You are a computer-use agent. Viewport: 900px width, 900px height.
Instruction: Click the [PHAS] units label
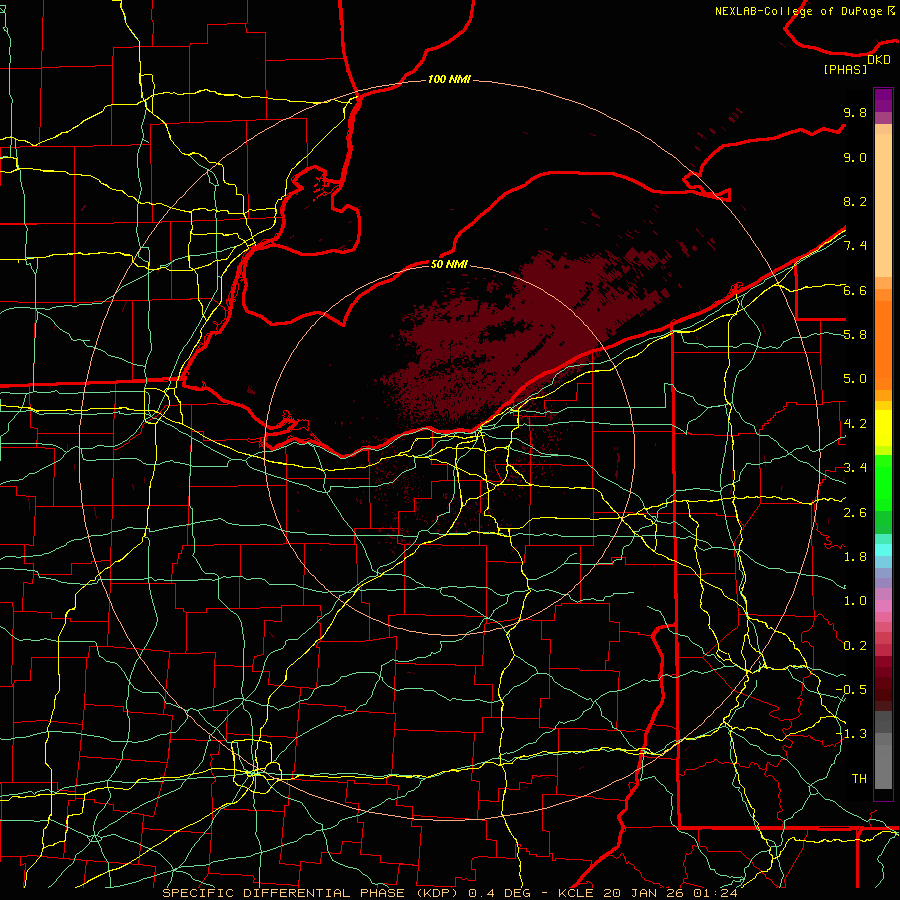coord(845,70)
